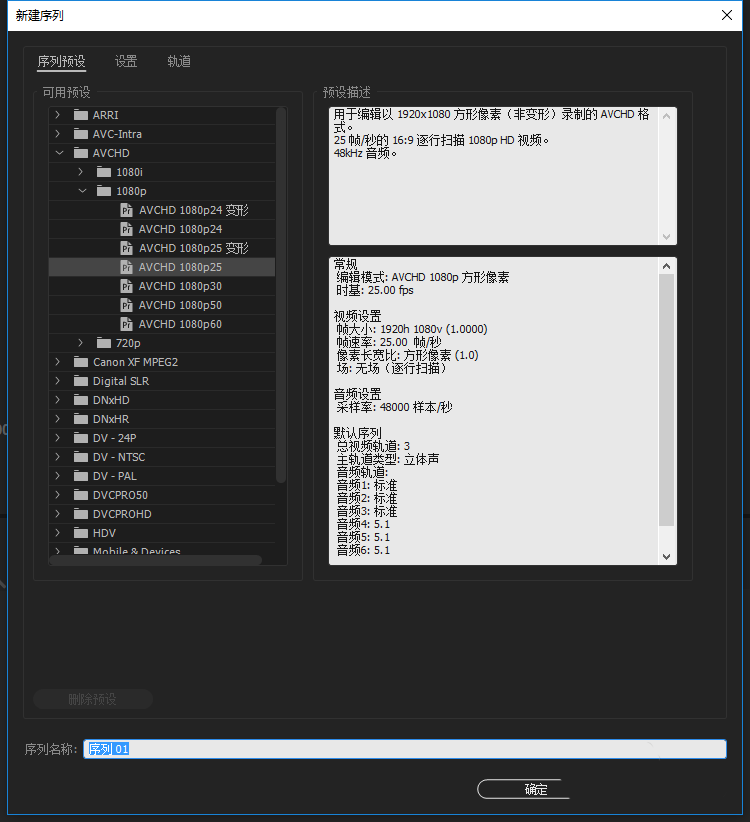The width and height of the screenshot is (750, 822).
Task: Expand the 1080i subfolder
Action: (x=81, y=172)
